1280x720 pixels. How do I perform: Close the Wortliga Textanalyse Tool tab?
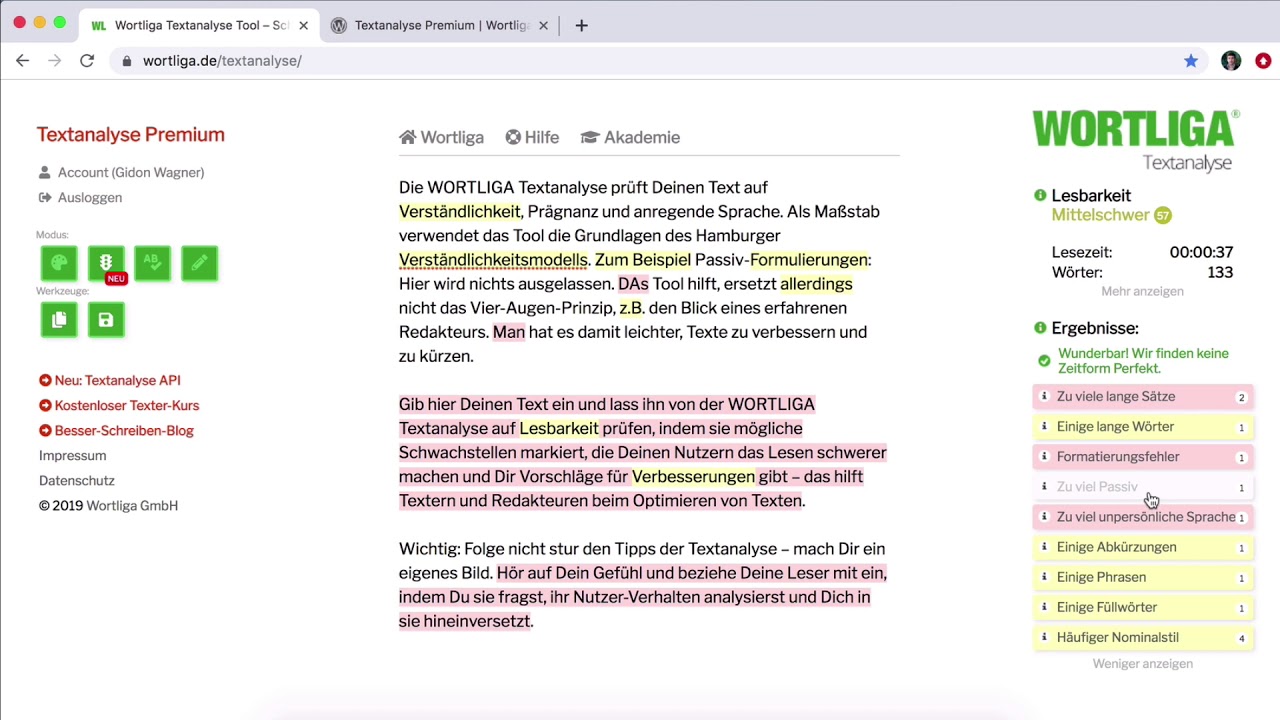303,25
